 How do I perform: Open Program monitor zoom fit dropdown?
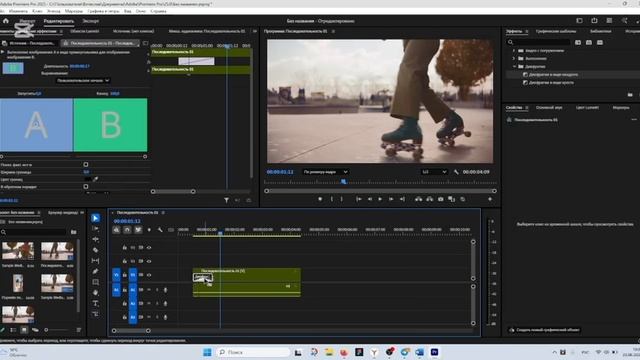point(325,172)
